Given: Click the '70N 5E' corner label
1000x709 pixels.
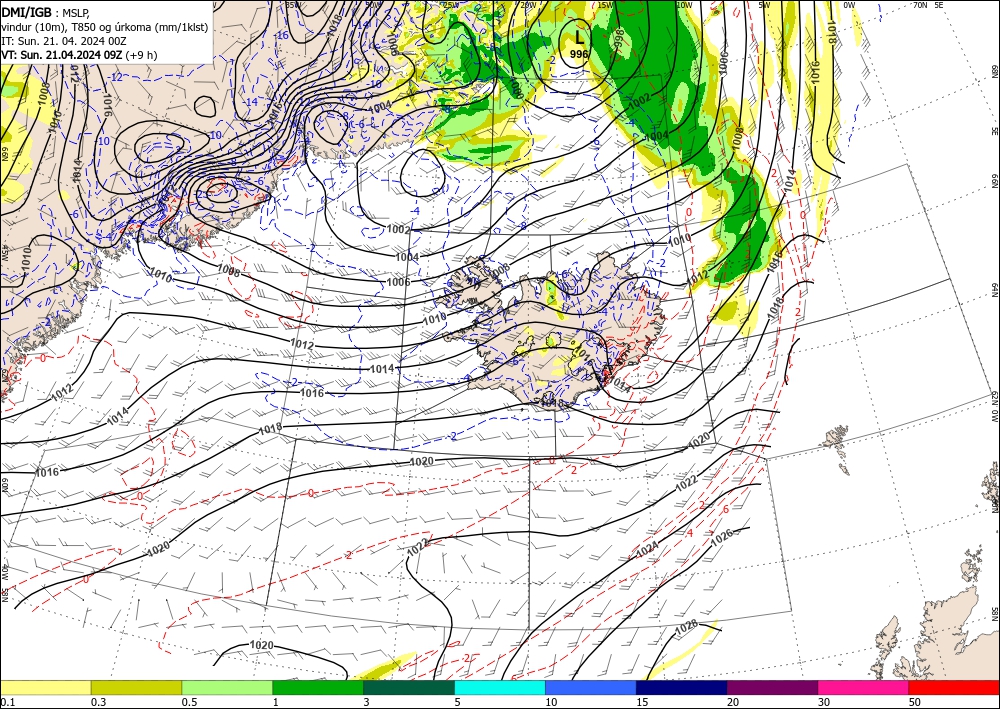Looking at the screenshot, I should [928, 5].
